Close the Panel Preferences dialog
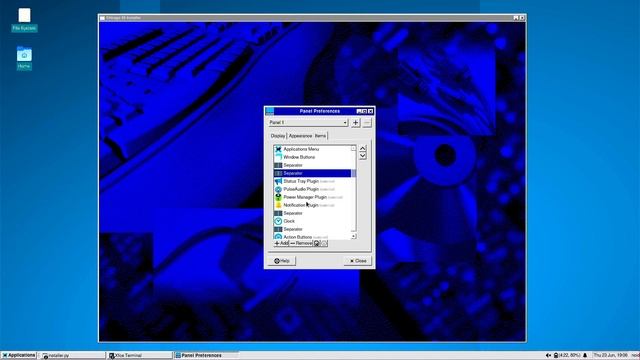640x360 pixels. point(358,261)
